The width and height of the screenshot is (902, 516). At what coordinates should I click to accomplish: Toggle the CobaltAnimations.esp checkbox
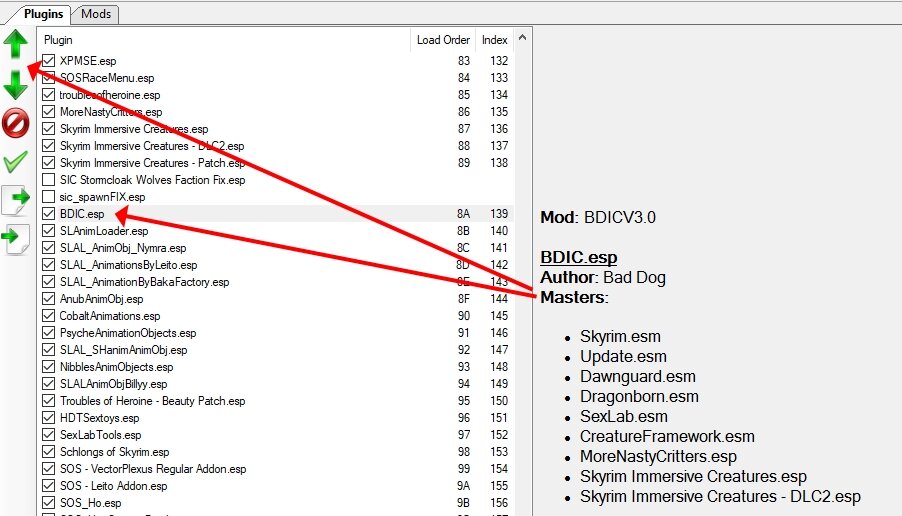click(x=49, y=316)
